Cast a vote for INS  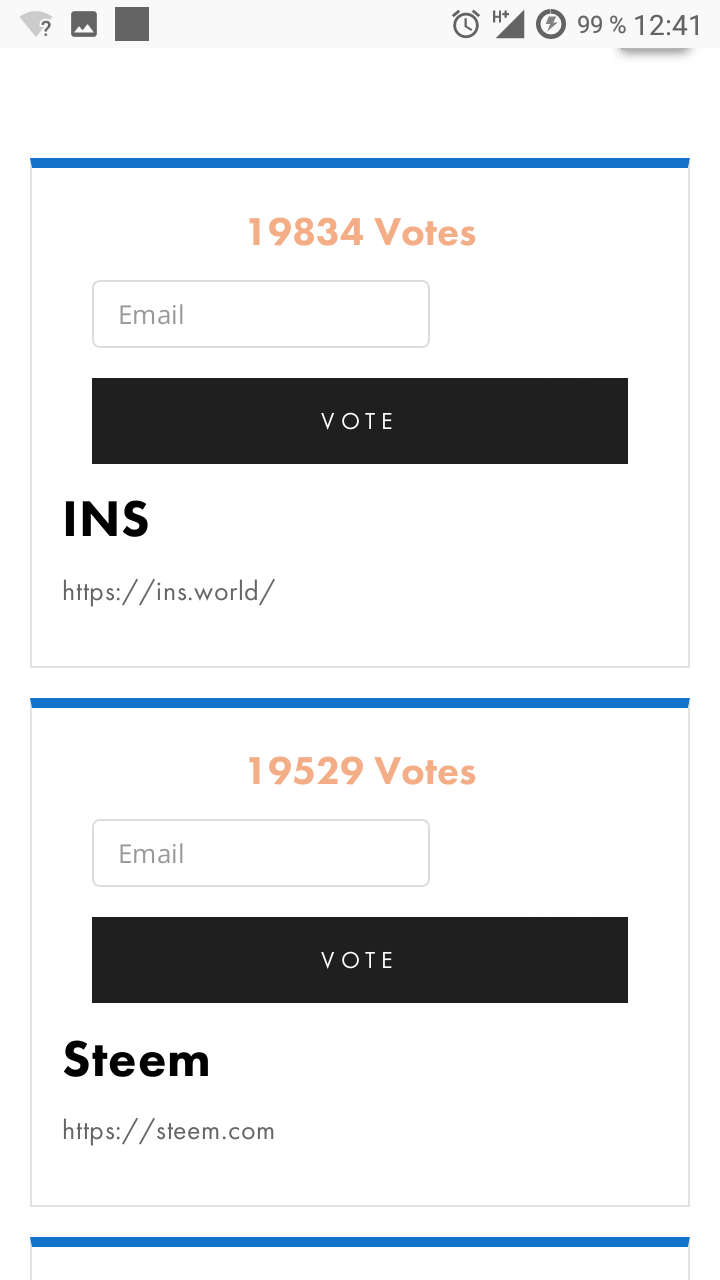click(x=360, y=421)
